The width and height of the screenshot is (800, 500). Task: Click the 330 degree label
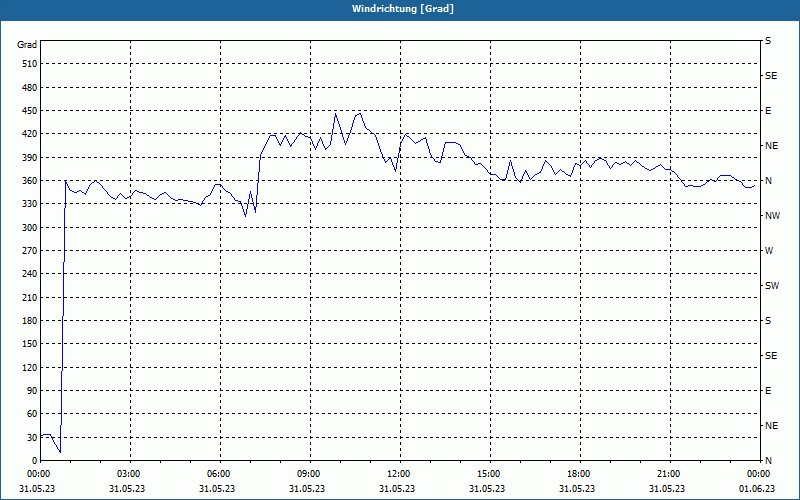click(30, 204)
